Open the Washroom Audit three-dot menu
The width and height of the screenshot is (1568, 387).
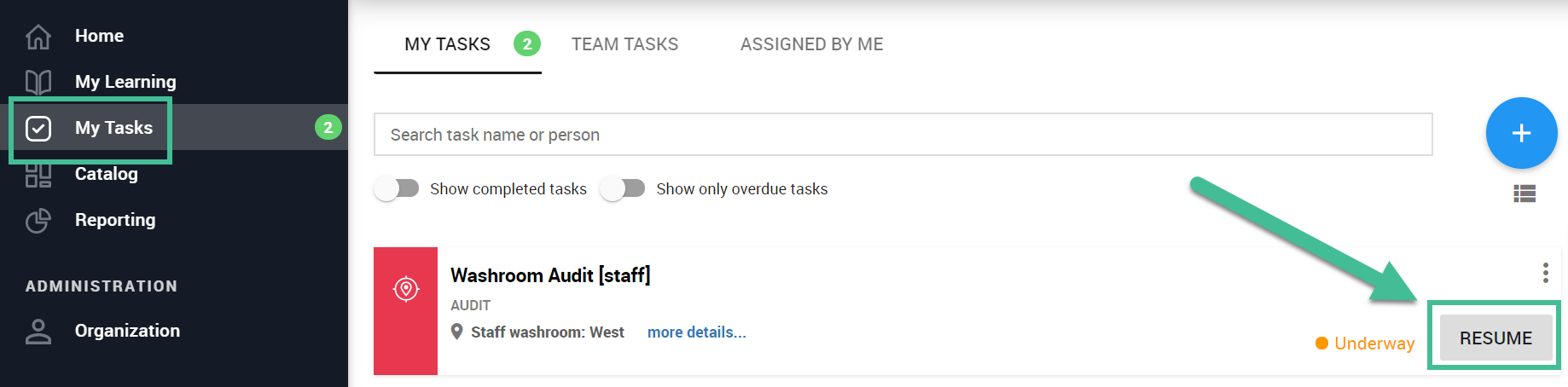pos(1545,273)
